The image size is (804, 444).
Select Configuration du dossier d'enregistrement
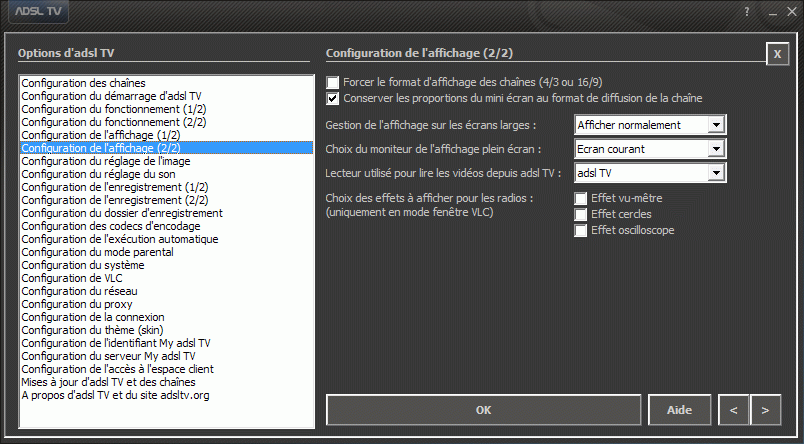pyautogui.click(x=167, y=213)
